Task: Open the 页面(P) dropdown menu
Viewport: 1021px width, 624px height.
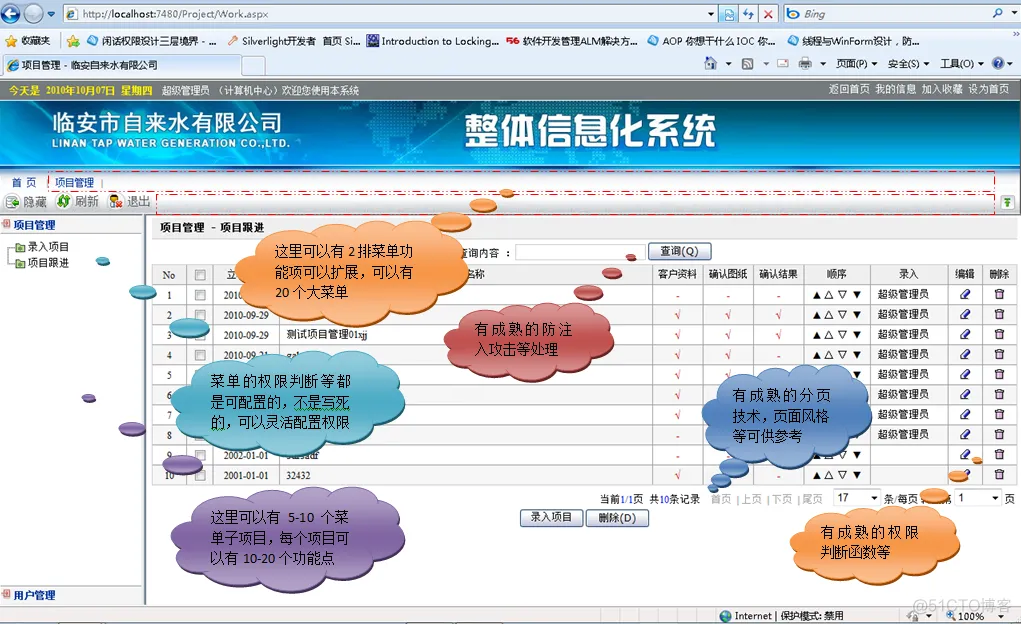Action: pyautogui.click(x=856, y=64)
